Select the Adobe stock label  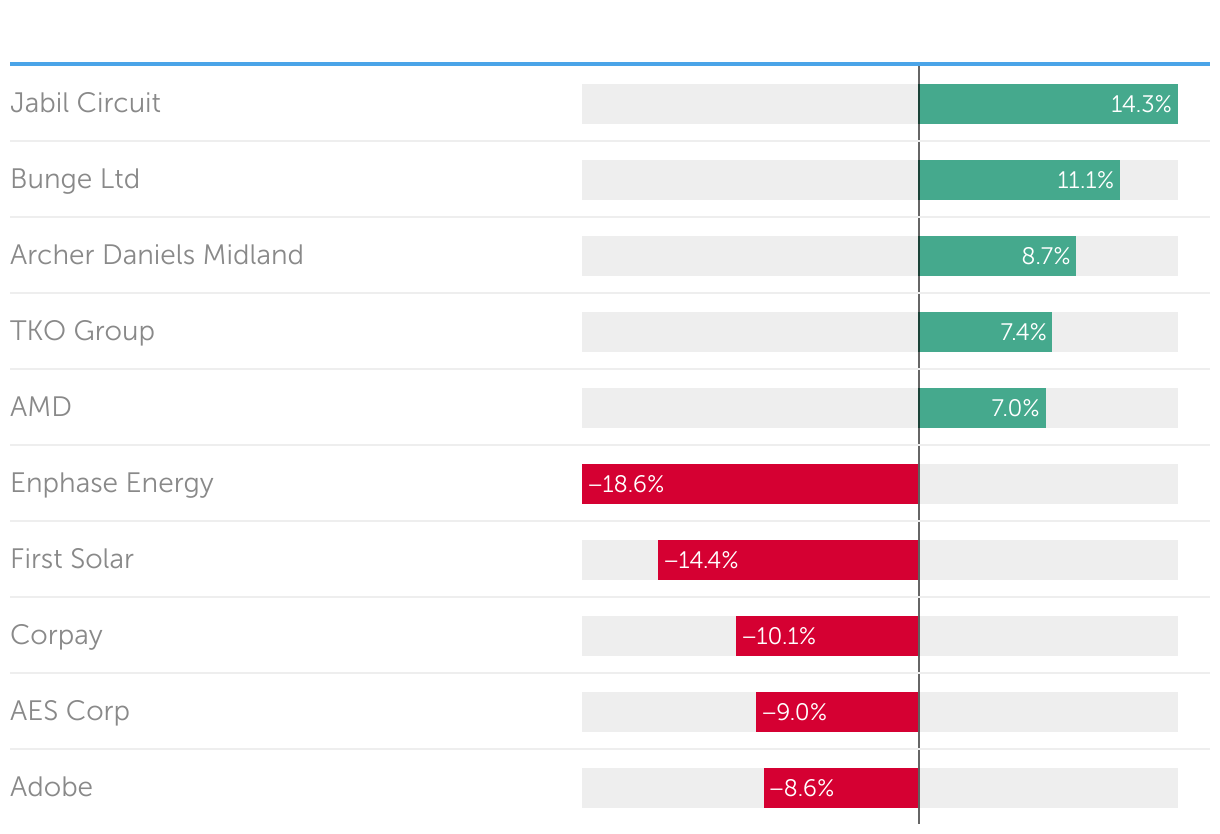[x=52, y=787]
